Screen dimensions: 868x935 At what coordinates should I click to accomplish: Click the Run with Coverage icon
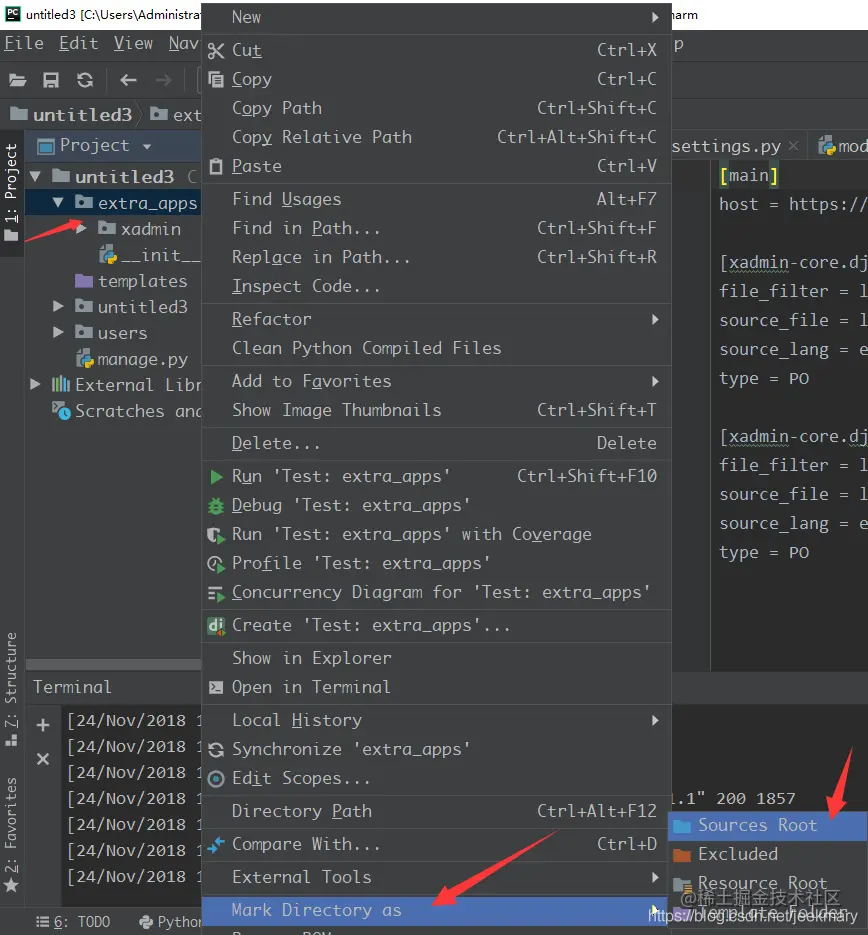click(x=216, y=534)
